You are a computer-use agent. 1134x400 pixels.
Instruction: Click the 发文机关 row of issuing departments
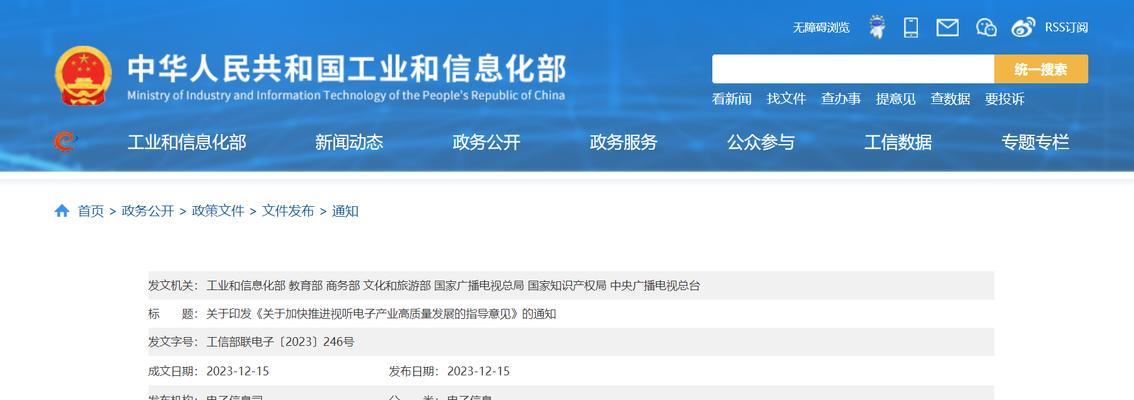pyautogui.click(x=571, y=286)
